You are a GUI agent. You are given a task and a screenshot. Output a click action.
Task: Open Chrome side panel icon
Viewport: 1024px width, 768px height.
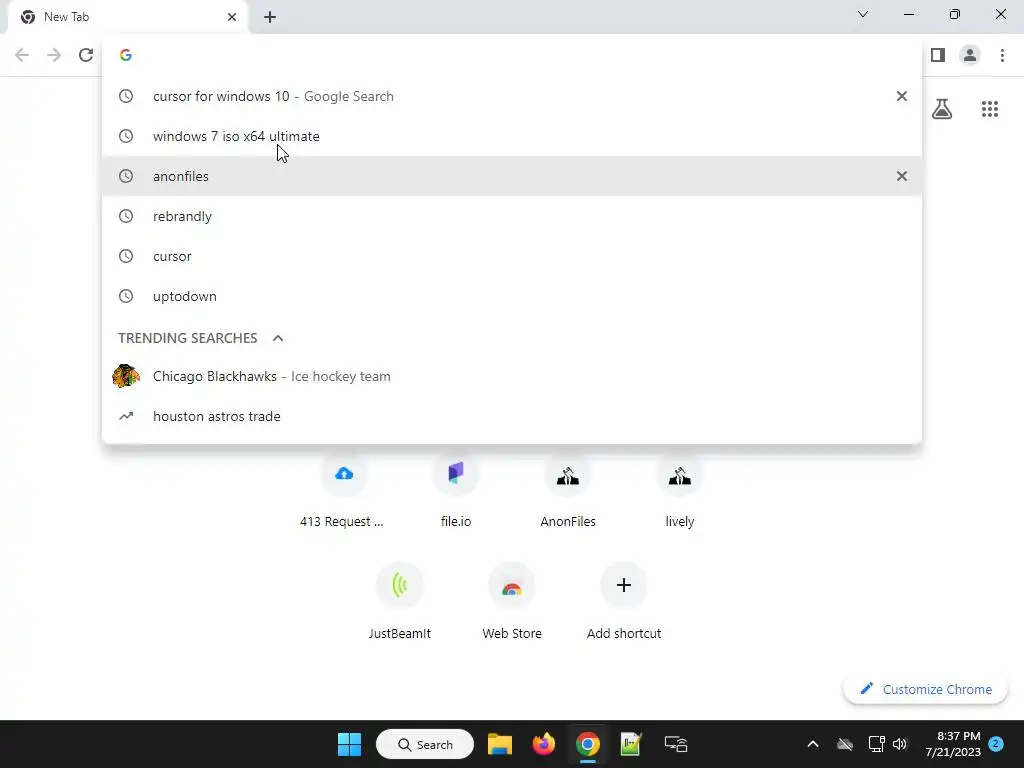tap(938, 55)
